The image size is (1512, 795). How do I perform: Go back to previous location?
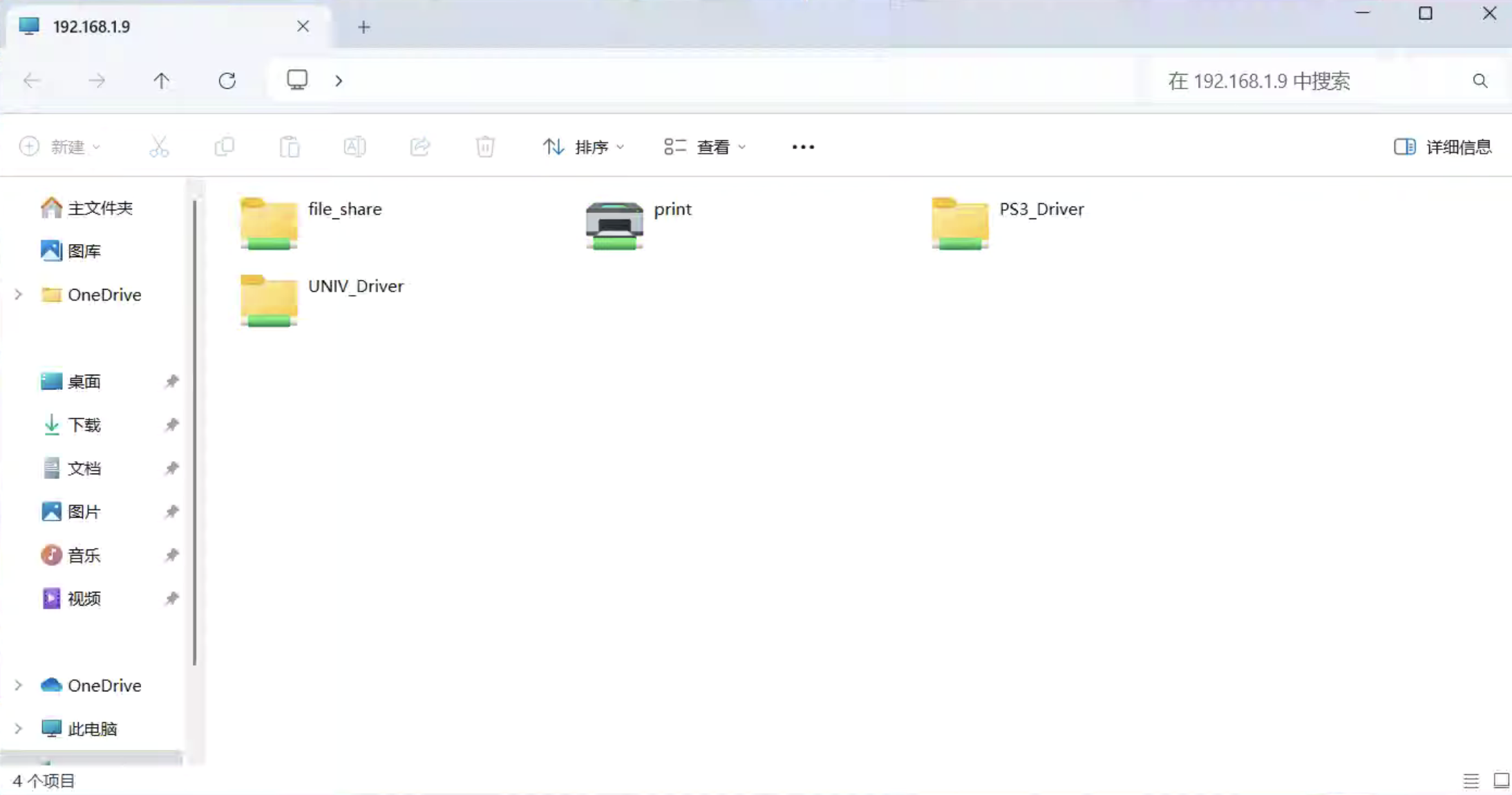tap(32, 81)
